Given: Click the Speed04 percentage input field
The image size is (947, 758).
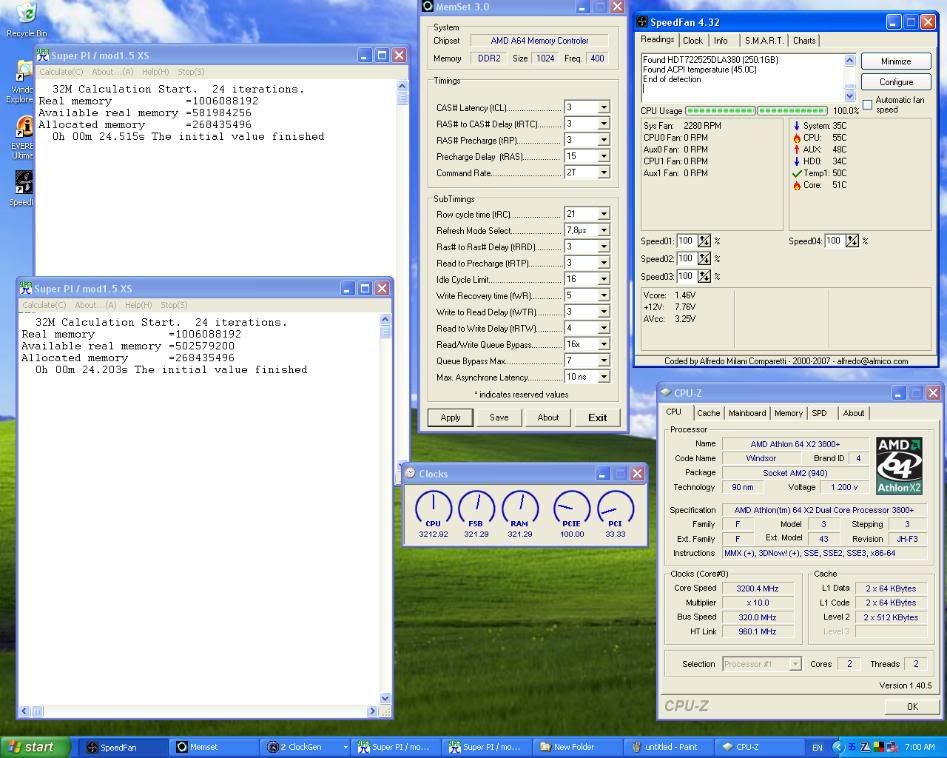Looking at the screenshot, I should (834, 241).
